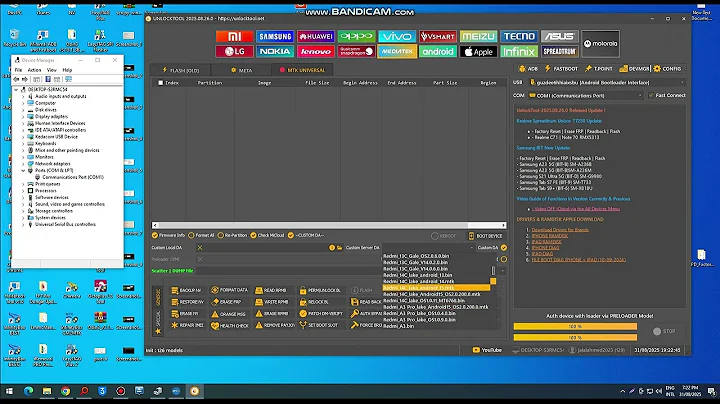Open the ADB button

(x=528, y=68)
